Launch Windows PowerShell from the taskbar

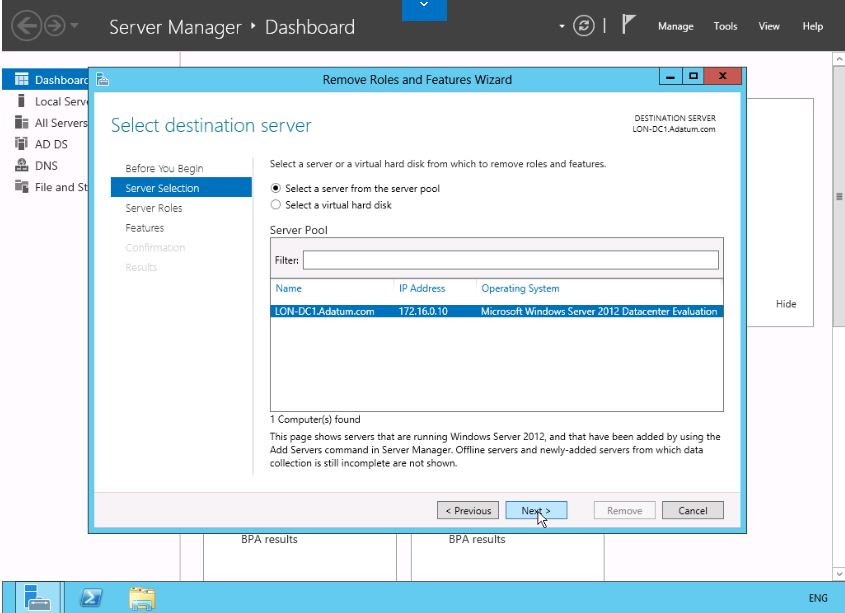tap(91, 597)
